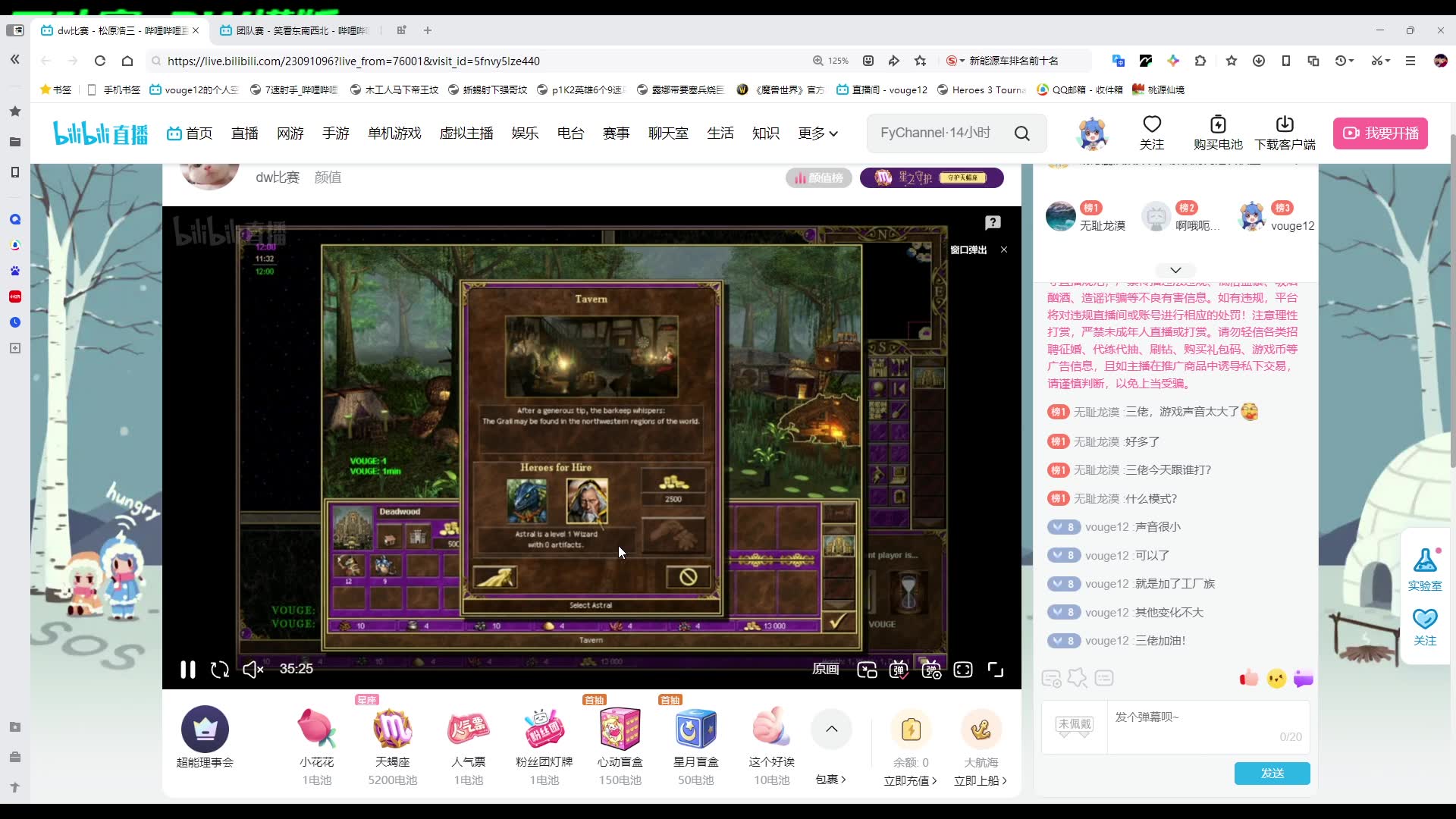Screen dimensions: 1456x819
Task: Go to the browser home page
Action: 127,61
